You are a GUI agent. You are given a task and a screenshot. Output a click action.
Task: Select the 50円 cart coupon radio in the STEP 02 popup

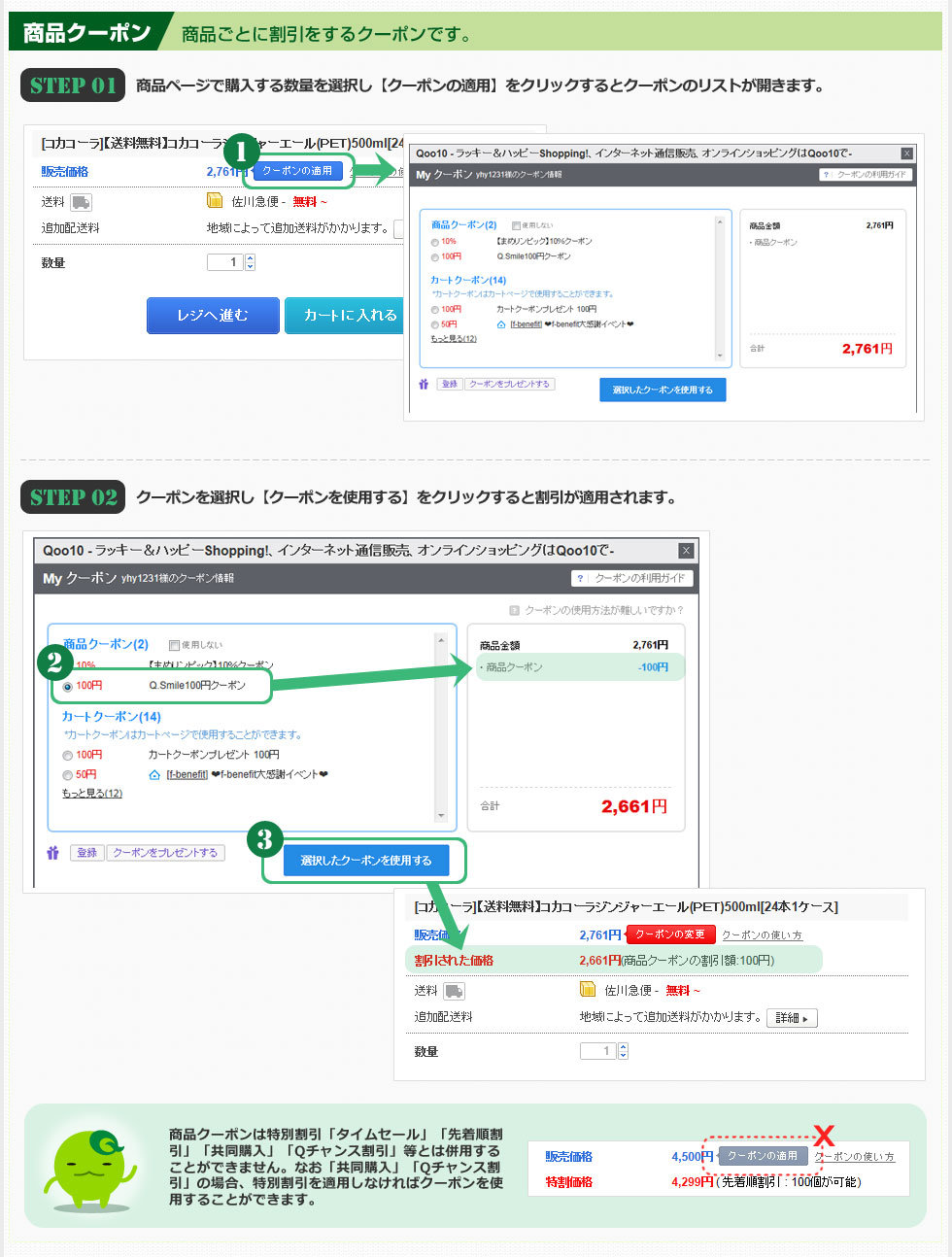pos(68,775)
